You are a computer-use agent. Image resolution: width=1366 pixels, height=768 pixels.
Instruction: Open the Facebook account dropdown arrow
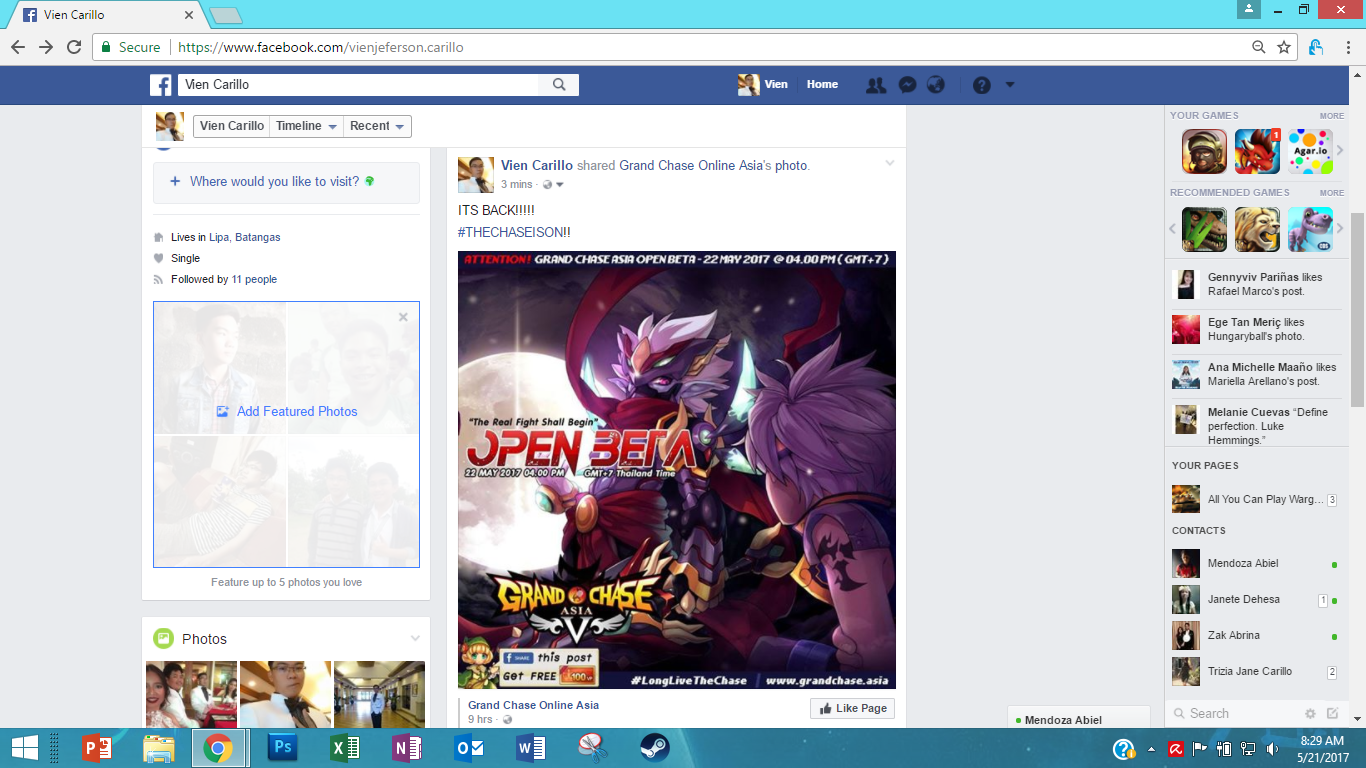1010,85
